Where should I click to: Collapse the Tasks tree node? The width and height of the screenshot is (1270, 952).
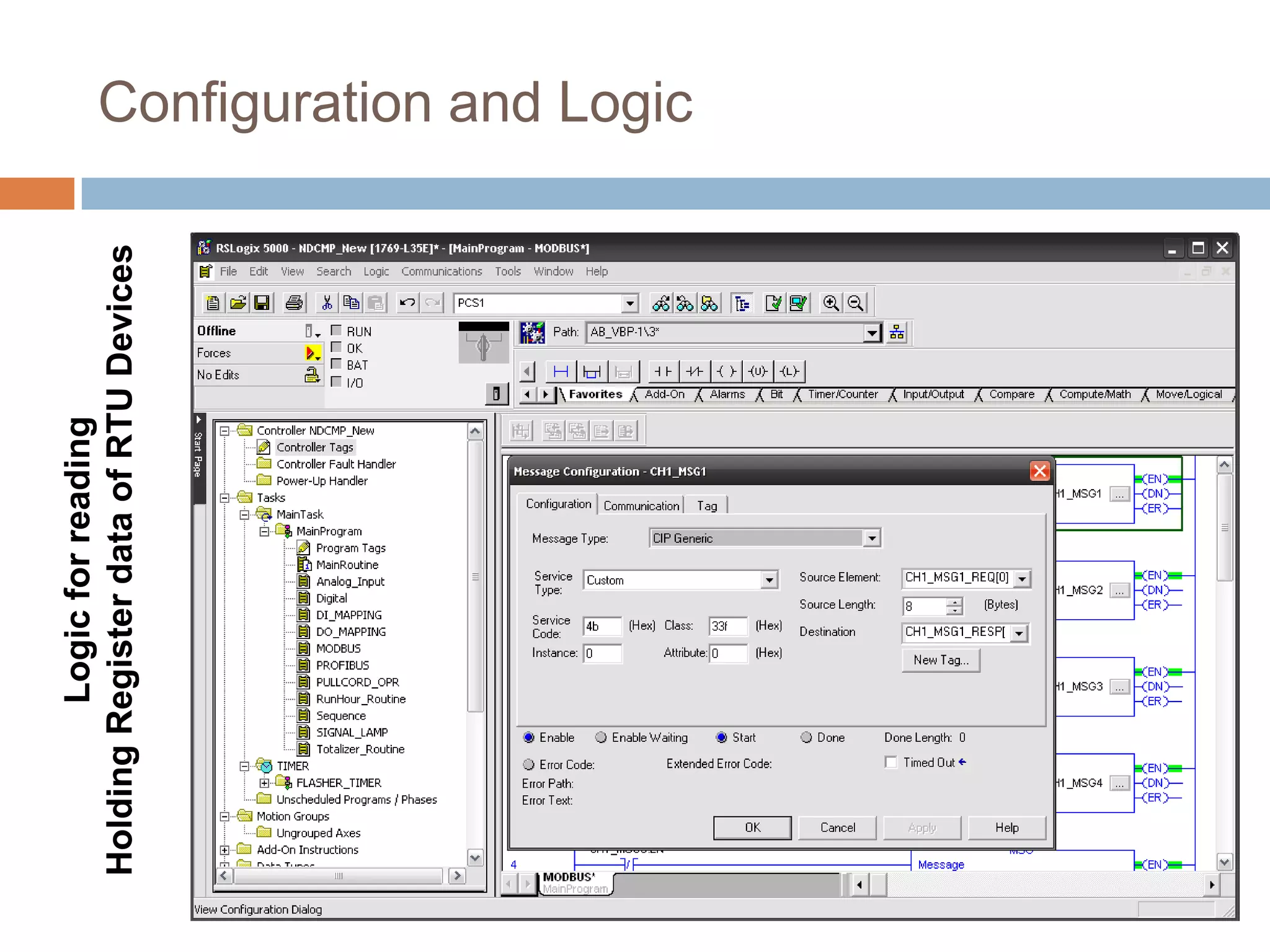pyautogui.click(x=224, y=498)
